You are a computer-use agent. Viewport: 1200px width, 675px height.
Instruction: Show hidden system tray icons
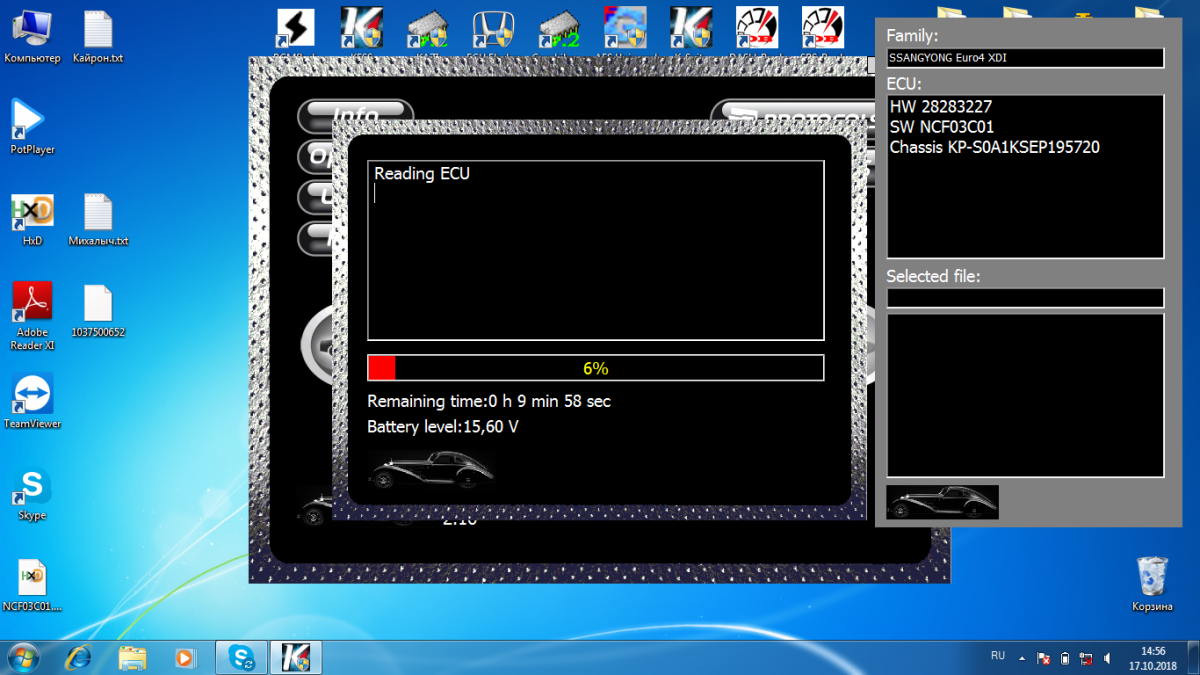1022,658
